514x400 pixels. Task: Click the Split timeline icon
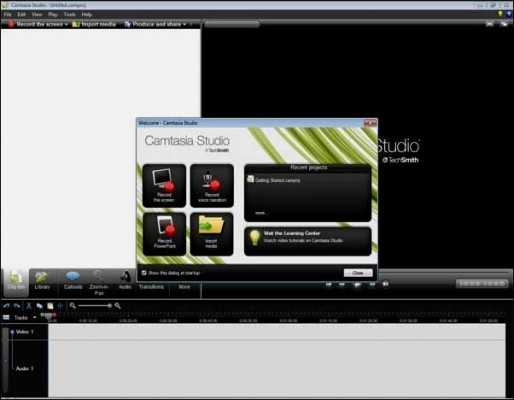point(60,306)
